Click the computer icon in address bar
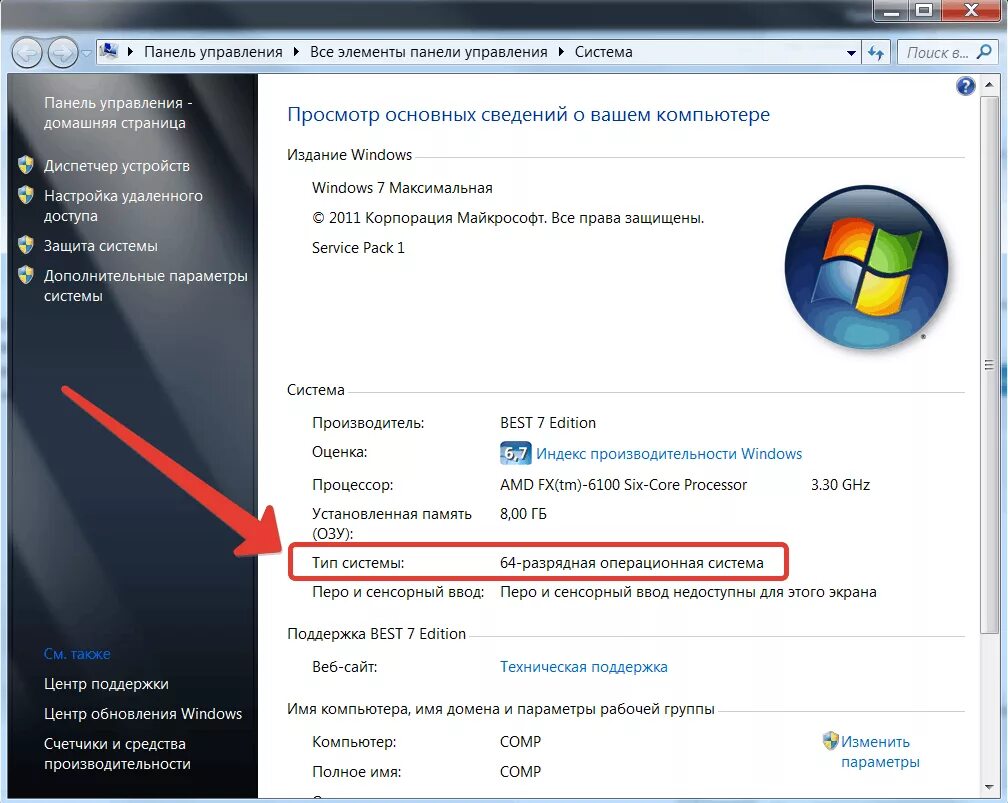This screenshot has height=803, width=1008. [x=110, y=51]
